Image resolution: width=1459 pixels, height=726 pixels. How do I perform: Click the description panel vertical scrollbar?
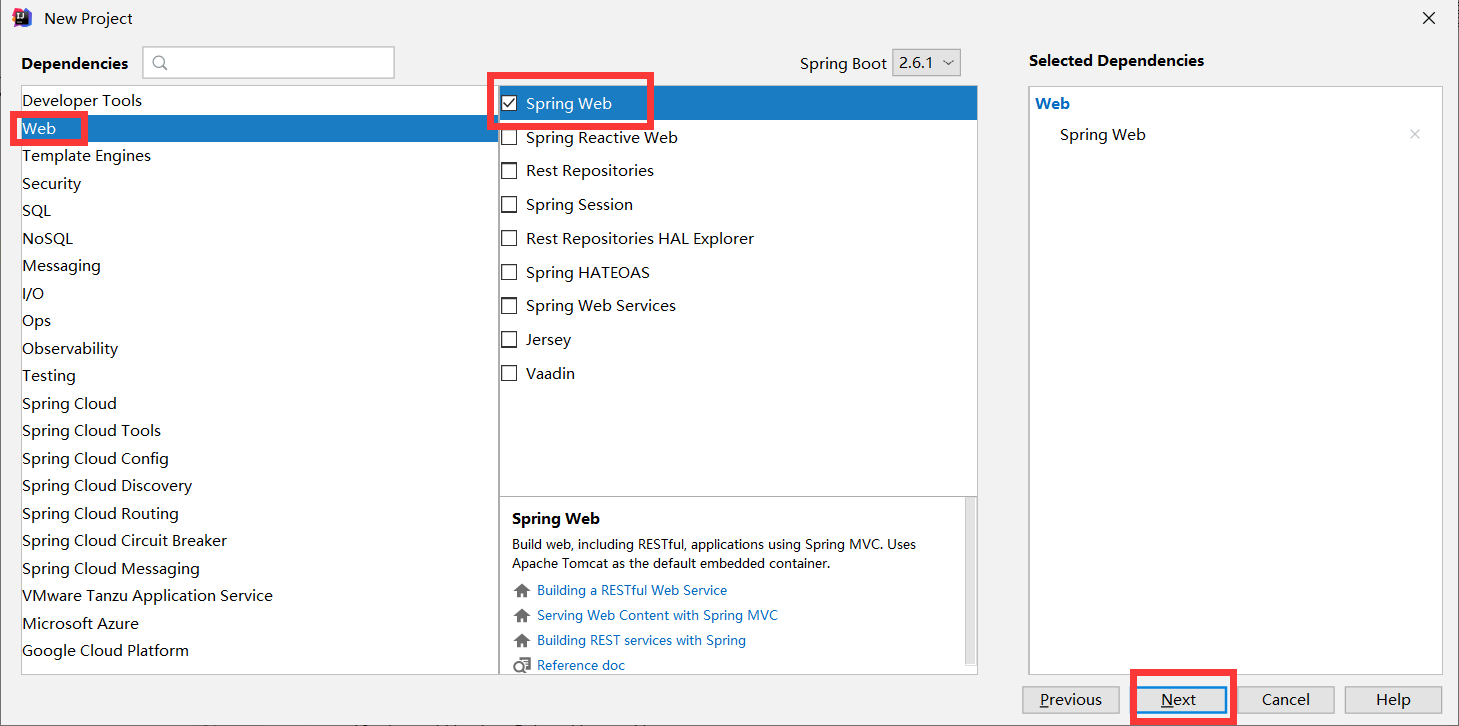pyautogui.click(x=970, y=580)
